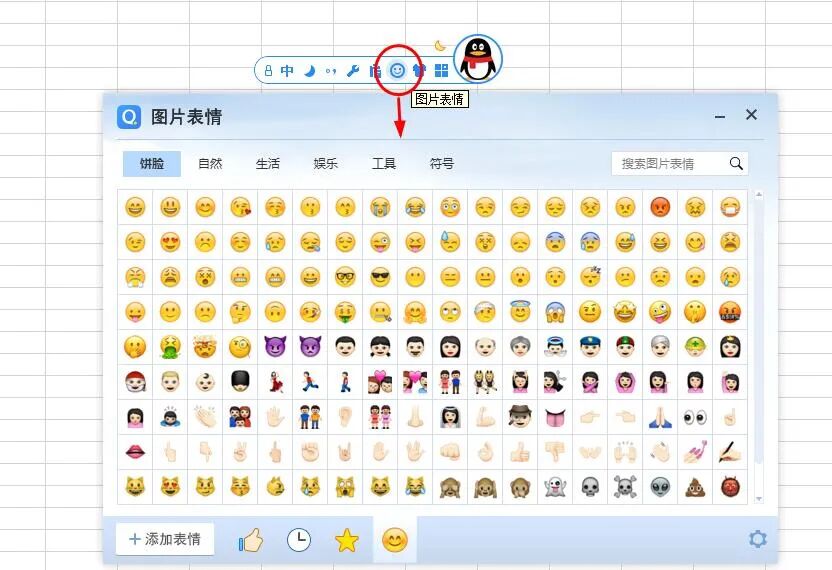This screenshot has width=832, height=570.
Task: Open the gear settings in emoji panel
Action: tap(758, 539)
